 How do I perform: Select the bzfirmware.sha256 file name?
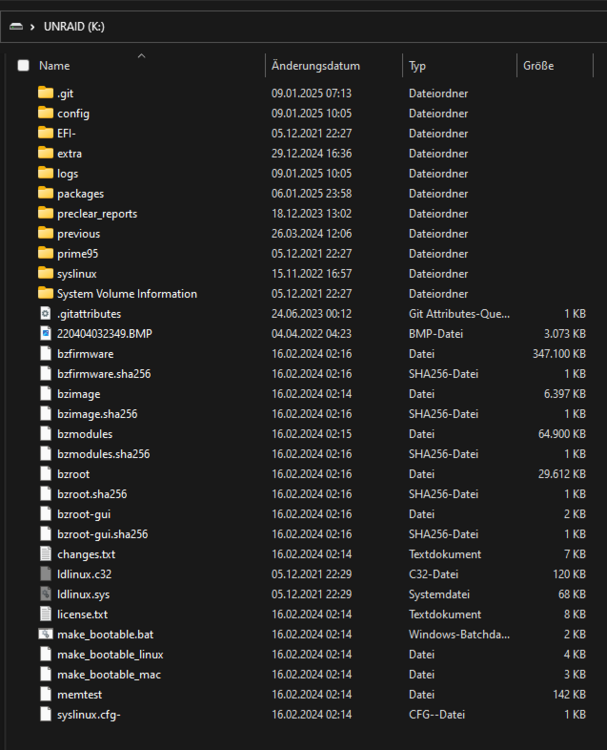point(104,374)
